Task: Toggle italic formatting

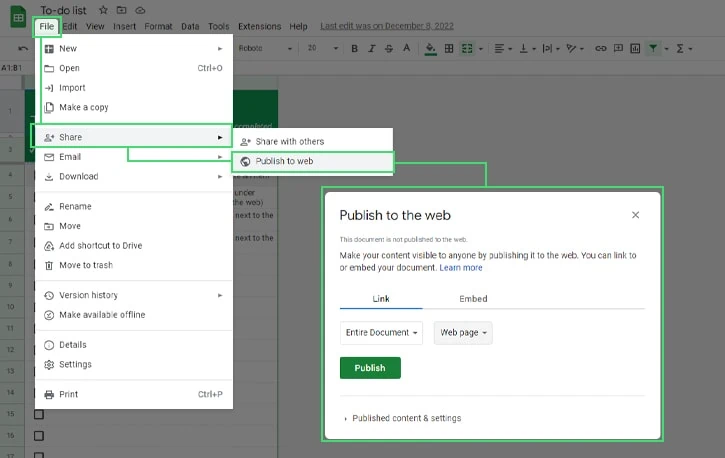Action: (x=372, y=49)
